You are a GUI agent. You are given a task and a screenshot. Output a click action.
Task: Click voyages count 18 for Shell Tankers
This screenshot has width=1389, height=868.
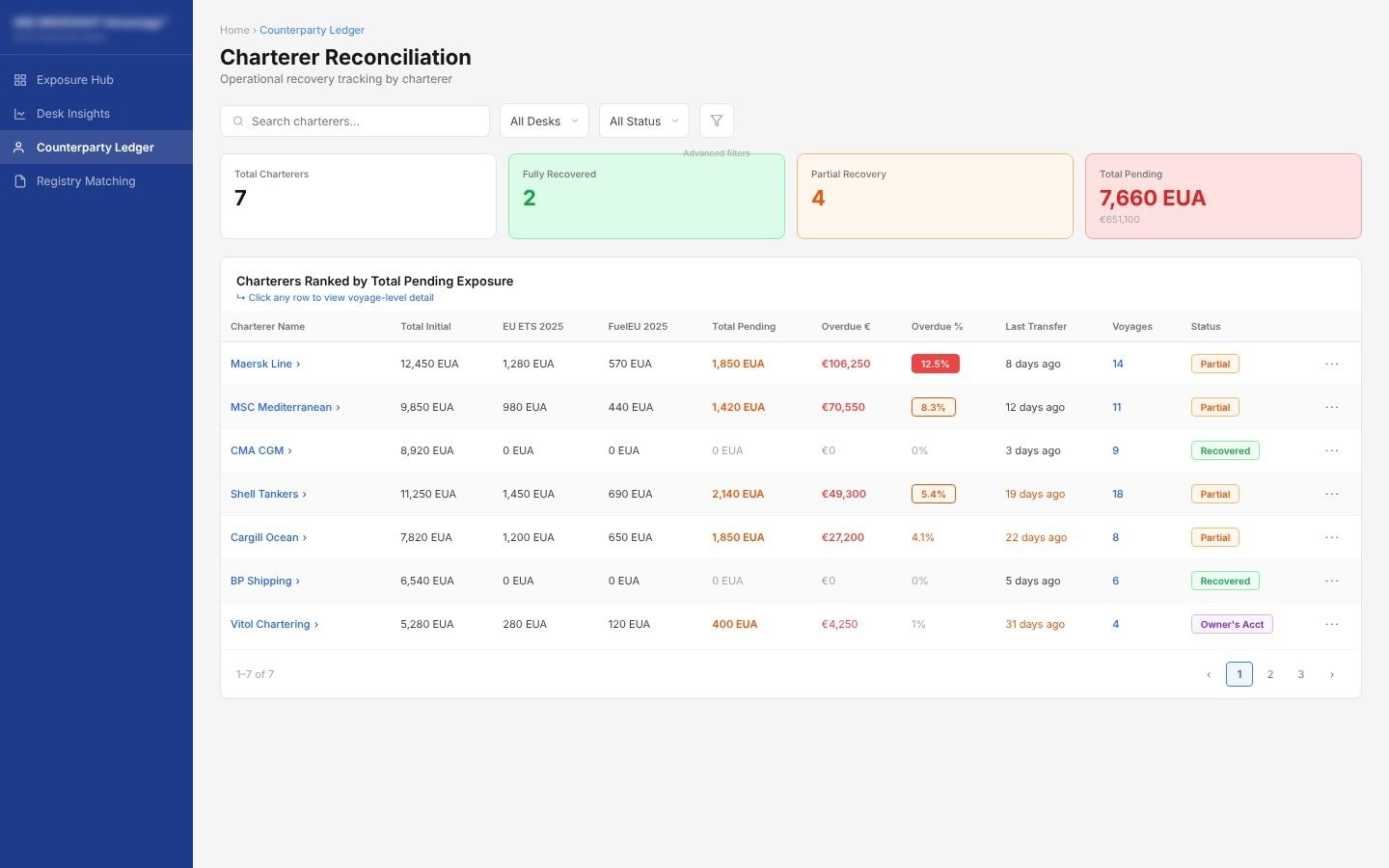click(1118, 494)
